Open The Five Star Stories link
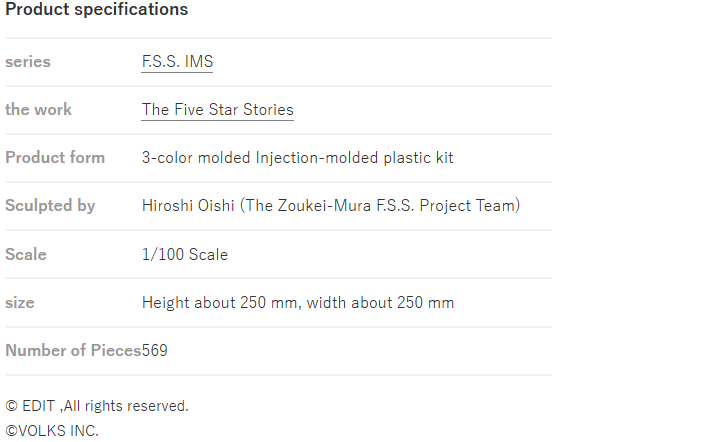 (217, 109)
